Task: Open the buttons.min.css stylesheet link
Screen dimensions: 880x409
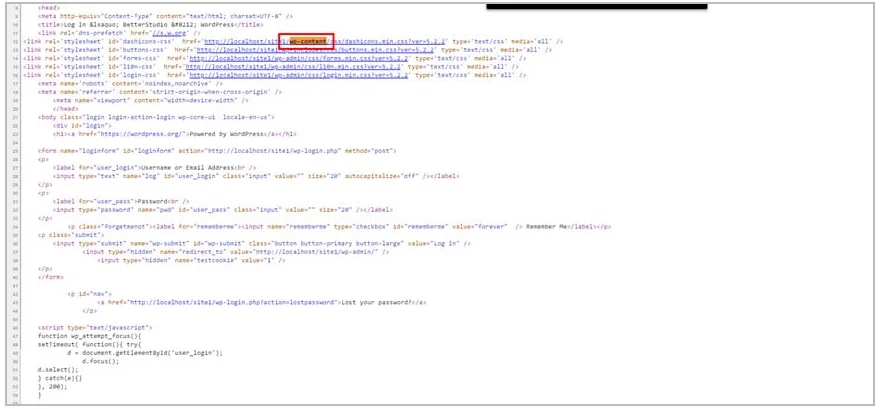Action: 317,50
